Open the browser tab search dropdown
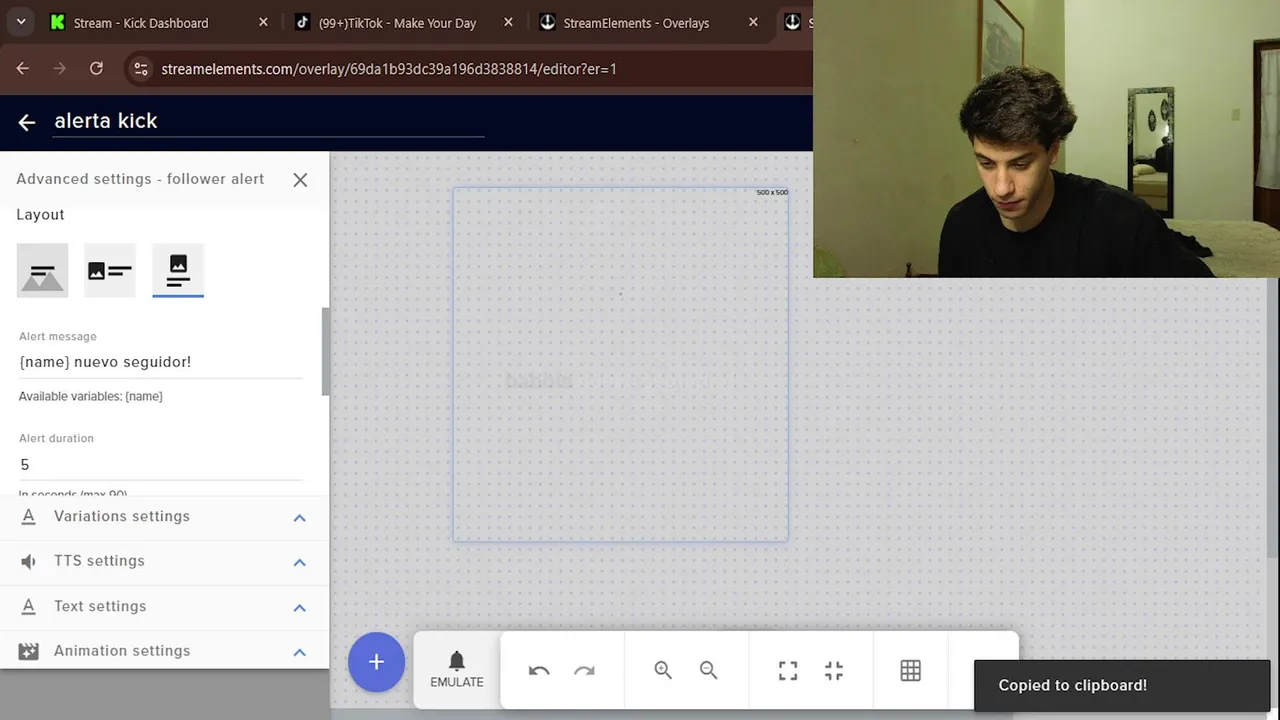The width and height of the screenshot is (1280, 720). click(20, 22)
